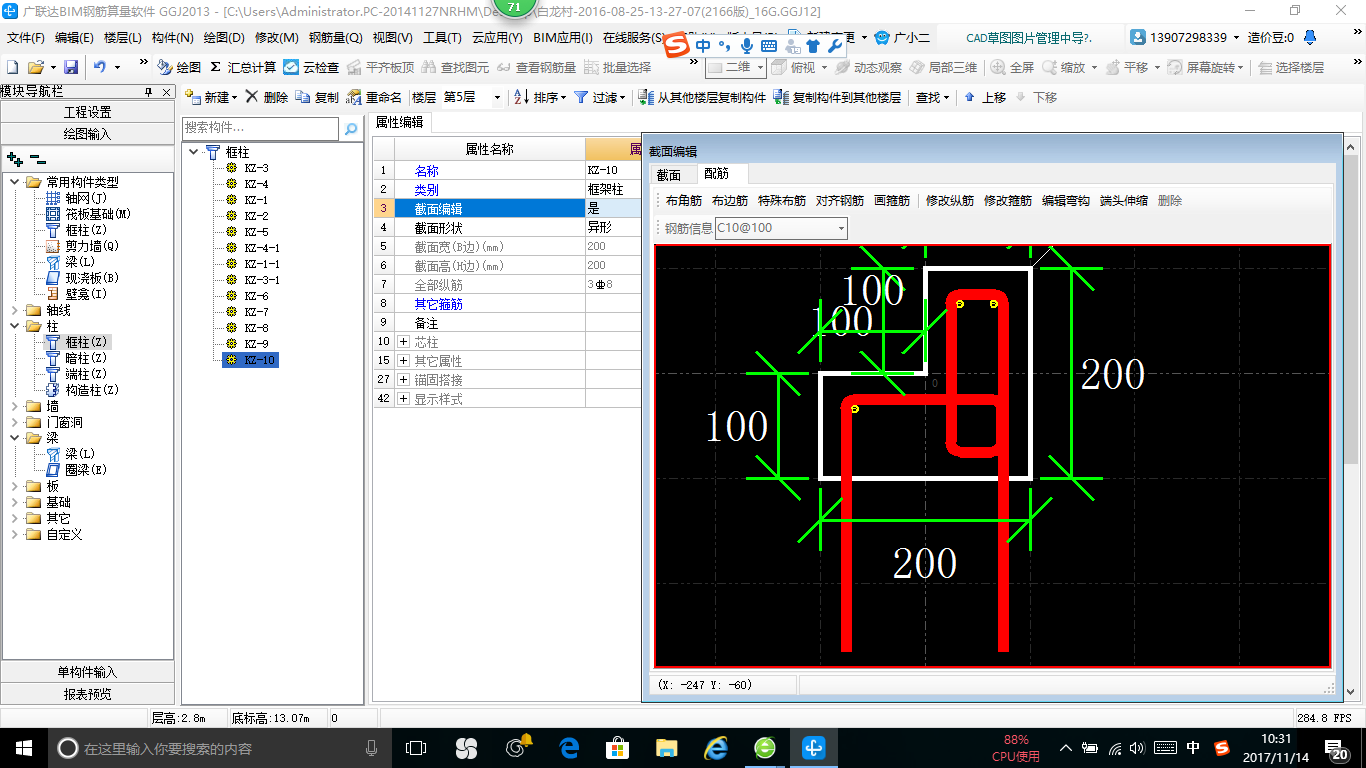The height and width of the screenshot is (768, 1366).
Task: Click the Save disk icon
Action: click(71, 67)
